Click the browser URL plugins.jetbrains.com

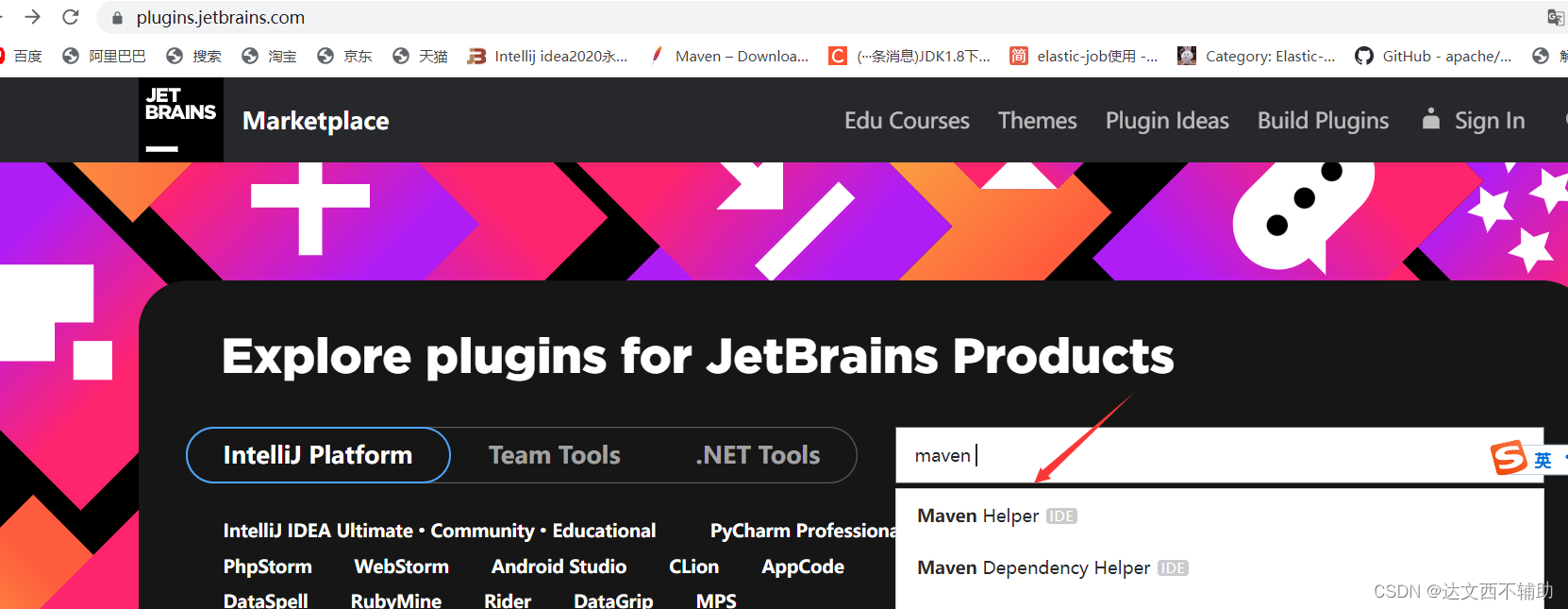[221, 18]
